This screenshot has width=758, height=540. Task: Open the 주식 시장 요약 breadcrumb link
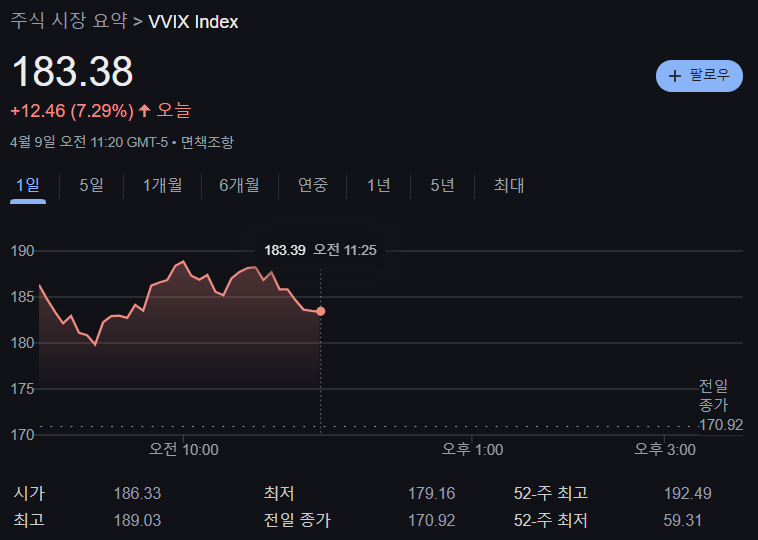68,21
